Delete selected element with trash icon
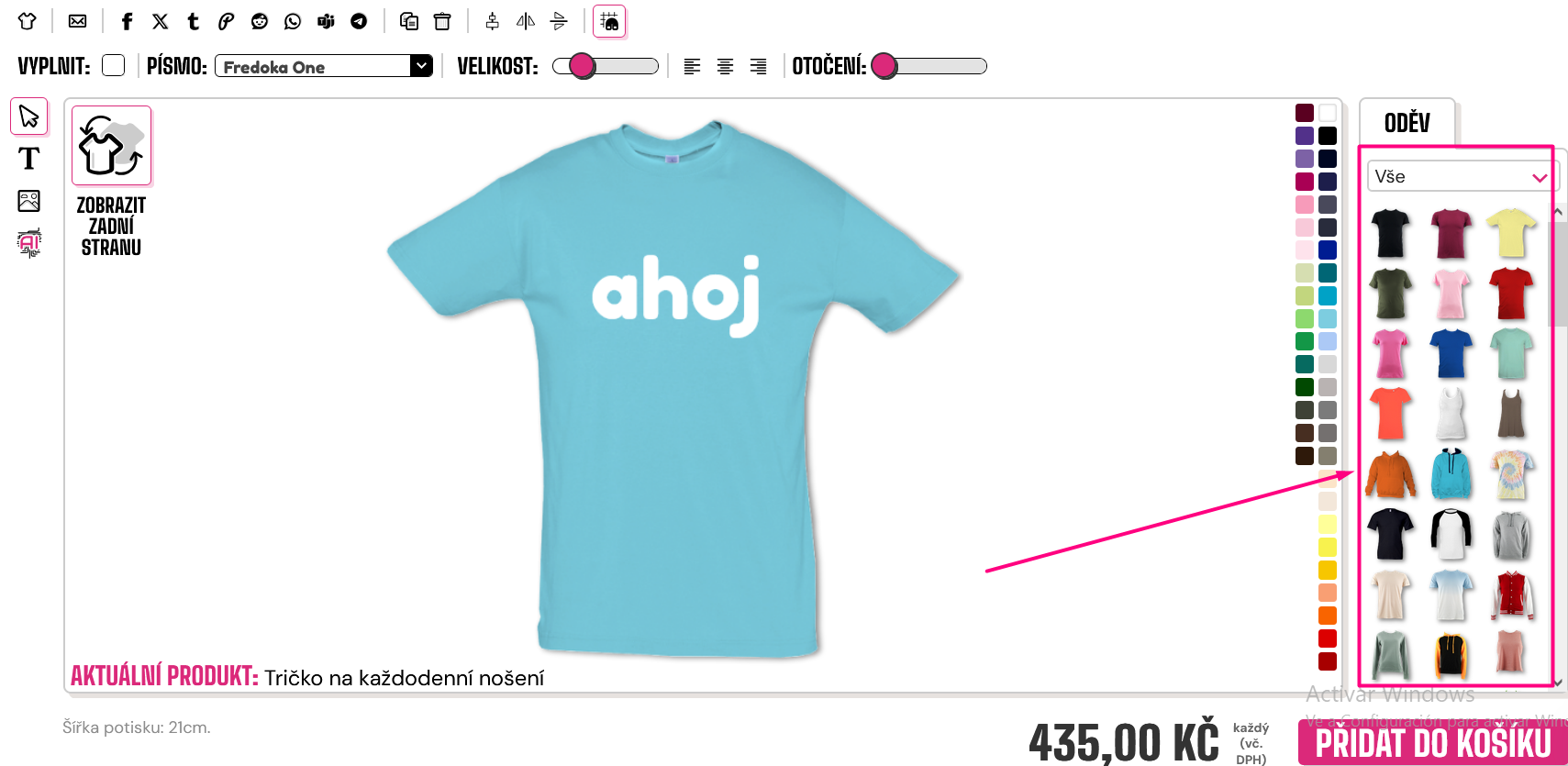 (x=442, y=21)
